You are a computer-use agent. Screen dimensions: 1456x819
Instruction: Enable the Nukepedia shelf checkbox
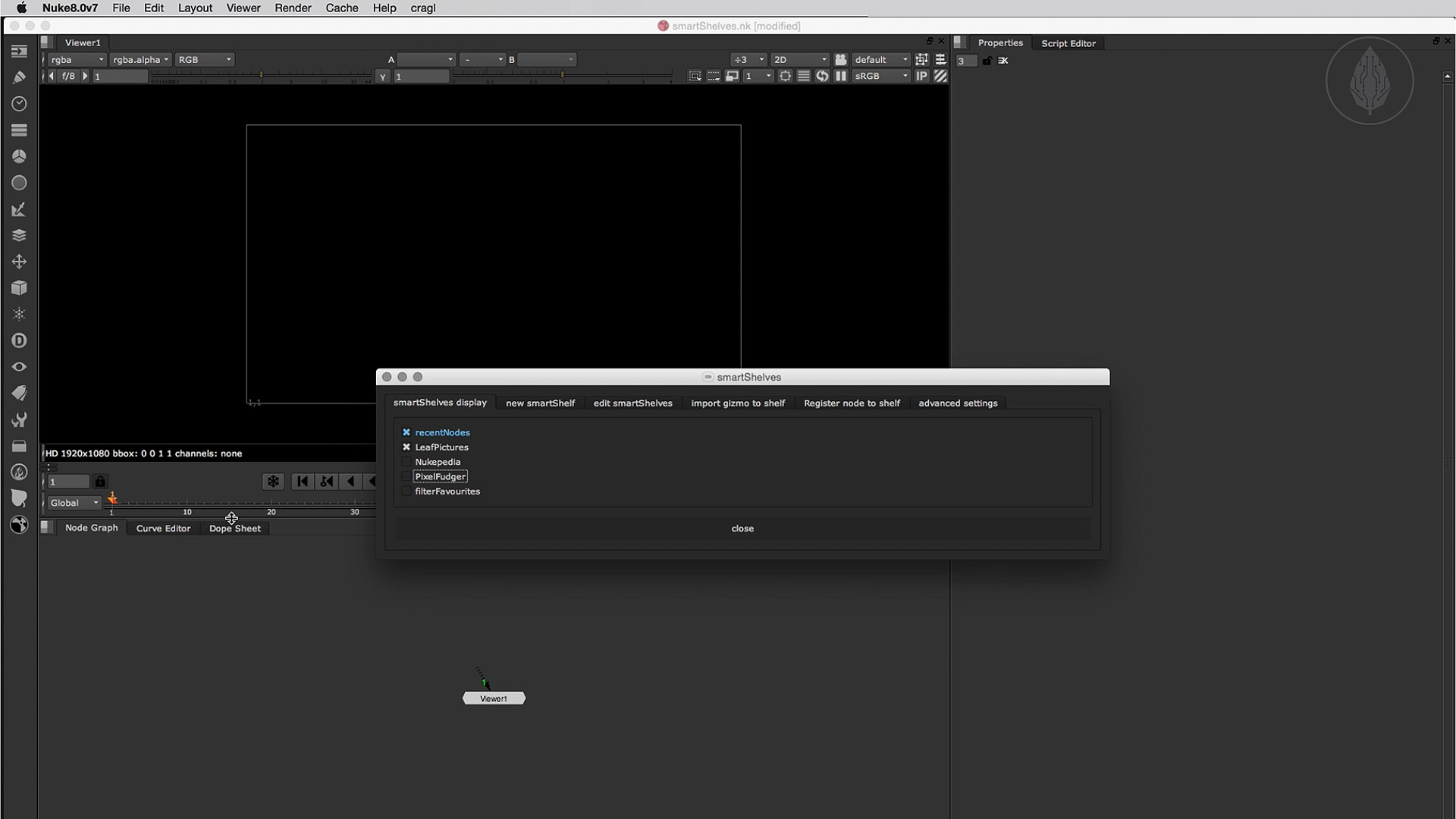406,462
